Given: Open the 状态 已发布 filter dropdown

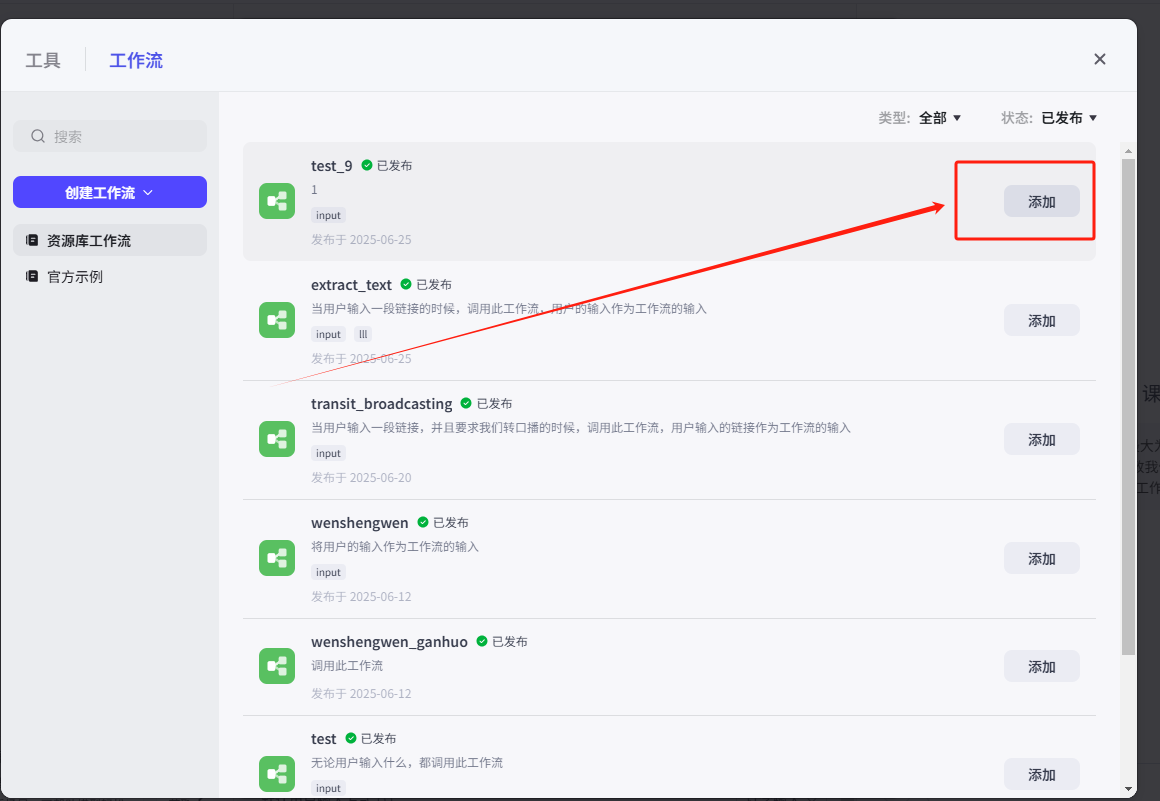Looking at the screenshot, I should click(x=1069, y=118).
